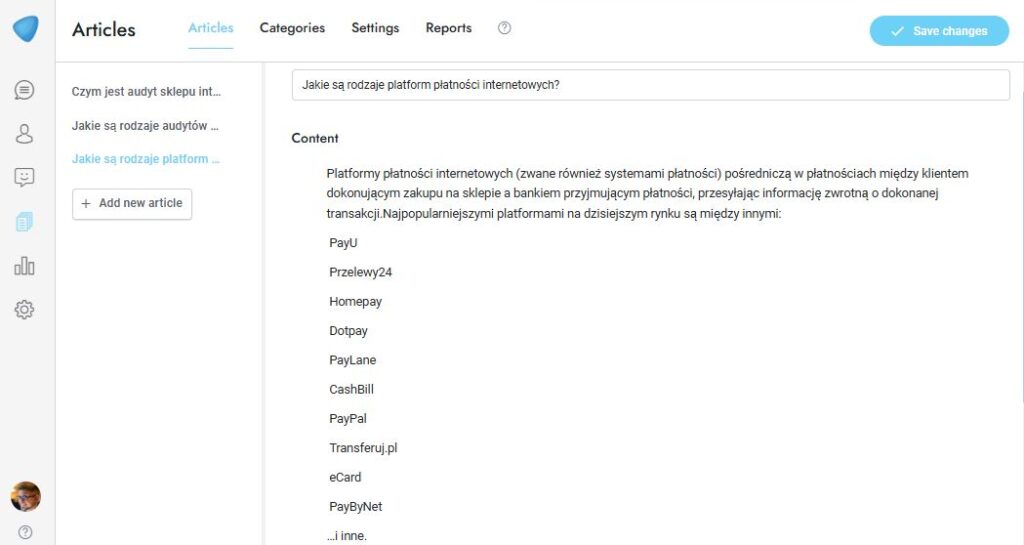Click the Add new article button

[132, 203]
